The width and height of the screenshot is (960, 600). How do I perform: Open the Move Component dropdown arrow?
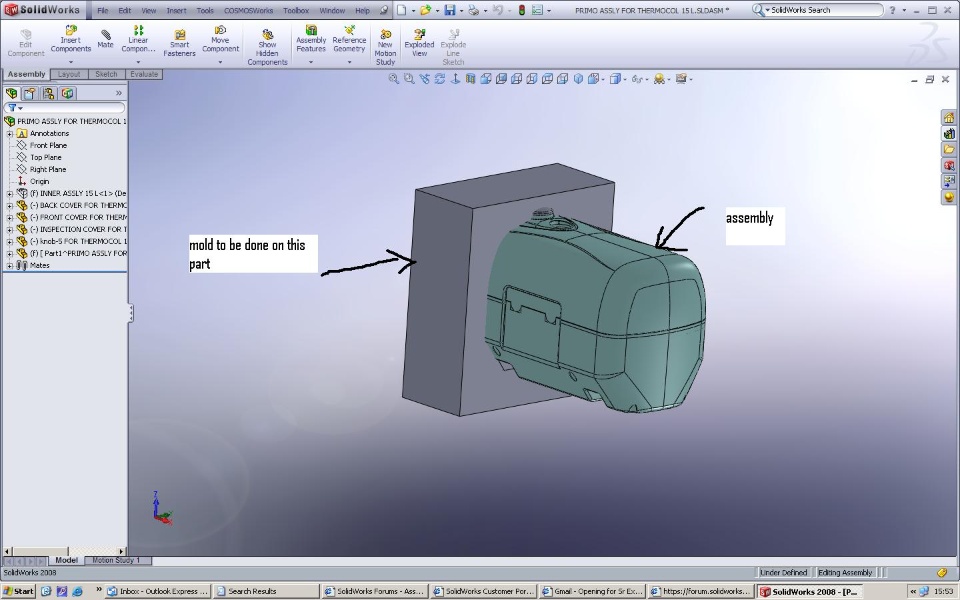click(x=220, y=62)
